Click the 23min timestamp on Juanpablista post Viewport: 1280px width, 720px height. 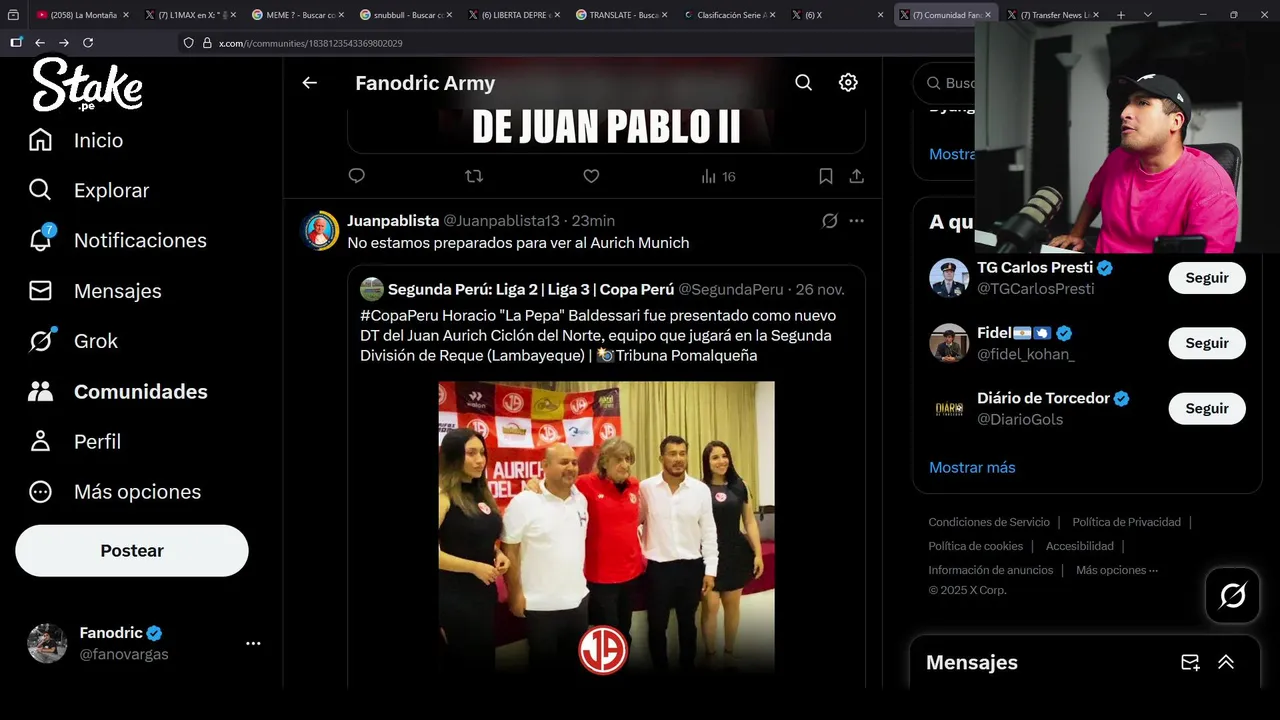pyautogui.click(x=593, y=220)
